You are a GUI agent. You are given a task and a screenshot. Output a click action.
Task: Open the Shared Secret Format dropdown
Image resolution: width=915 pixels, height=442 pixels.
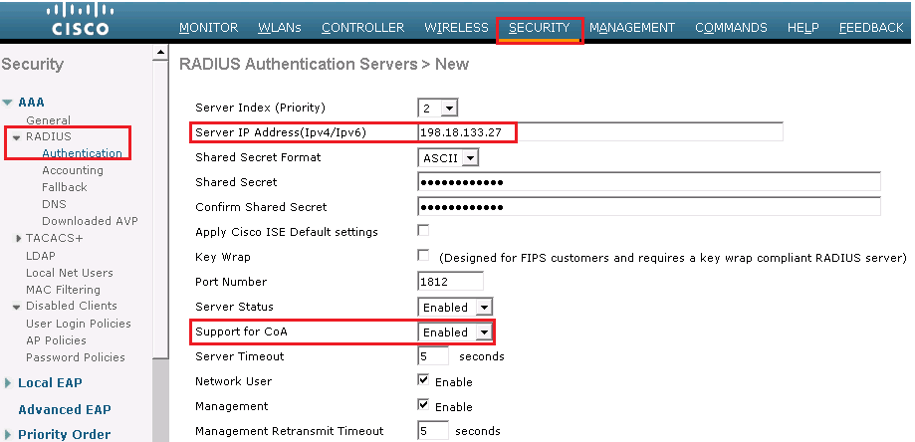click(448, 158)
